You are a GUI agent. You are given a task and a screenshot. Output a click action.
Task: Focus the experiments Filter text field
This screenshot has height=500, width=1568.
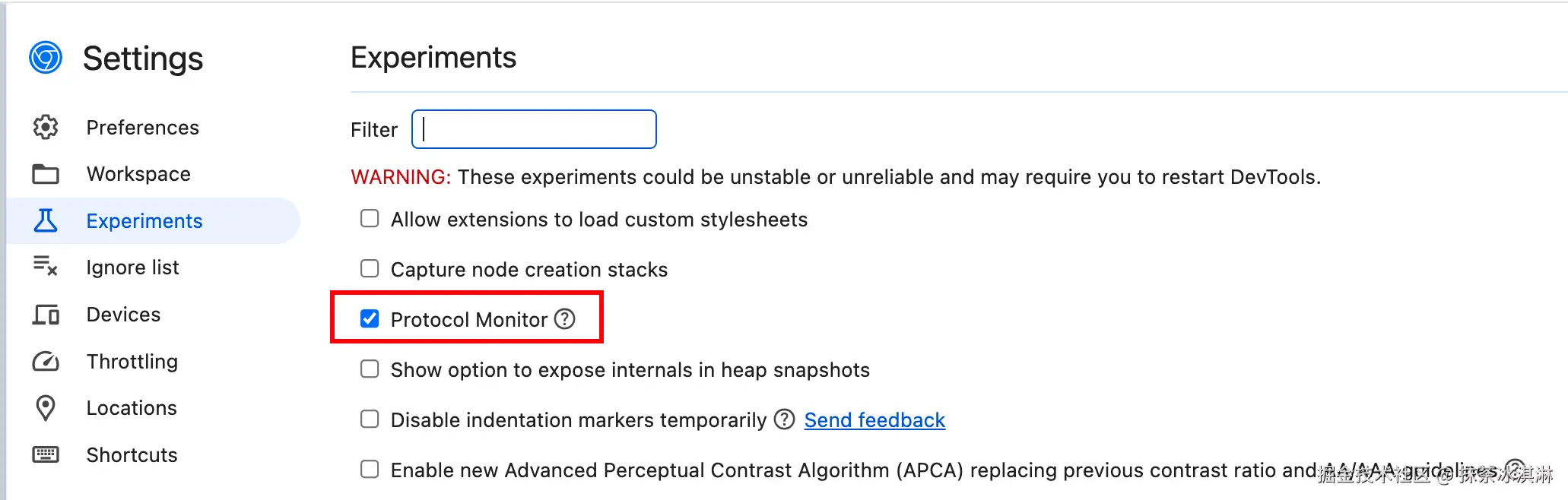coord(534,129)
